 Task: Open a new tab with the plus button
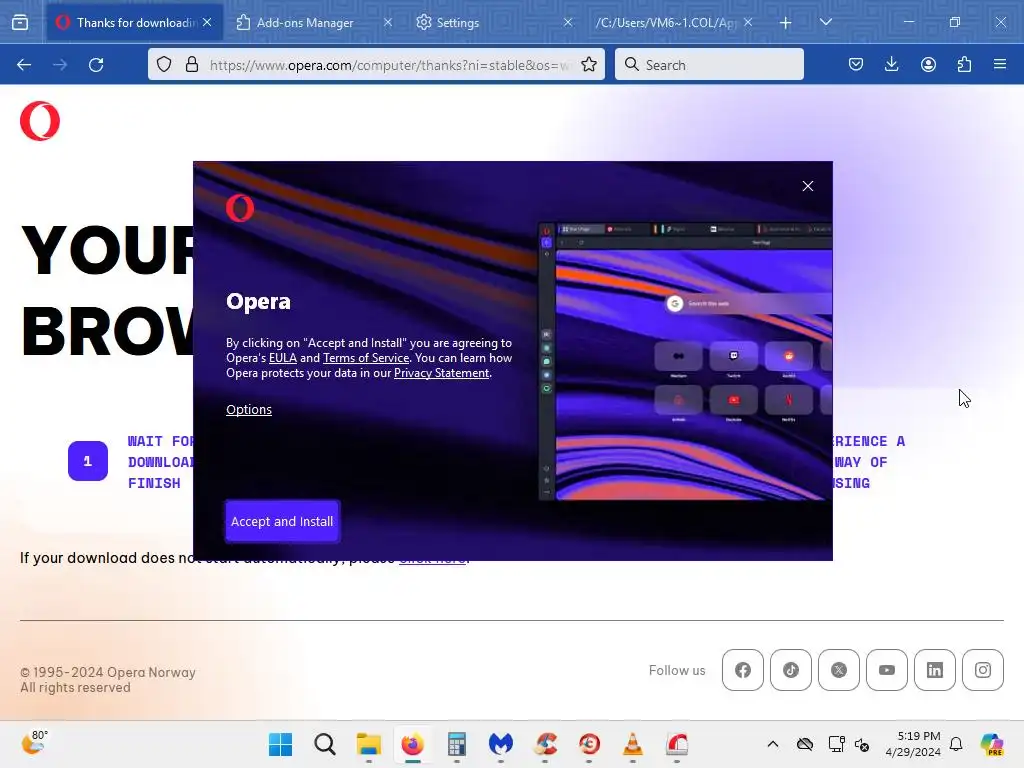coord(786,23)
